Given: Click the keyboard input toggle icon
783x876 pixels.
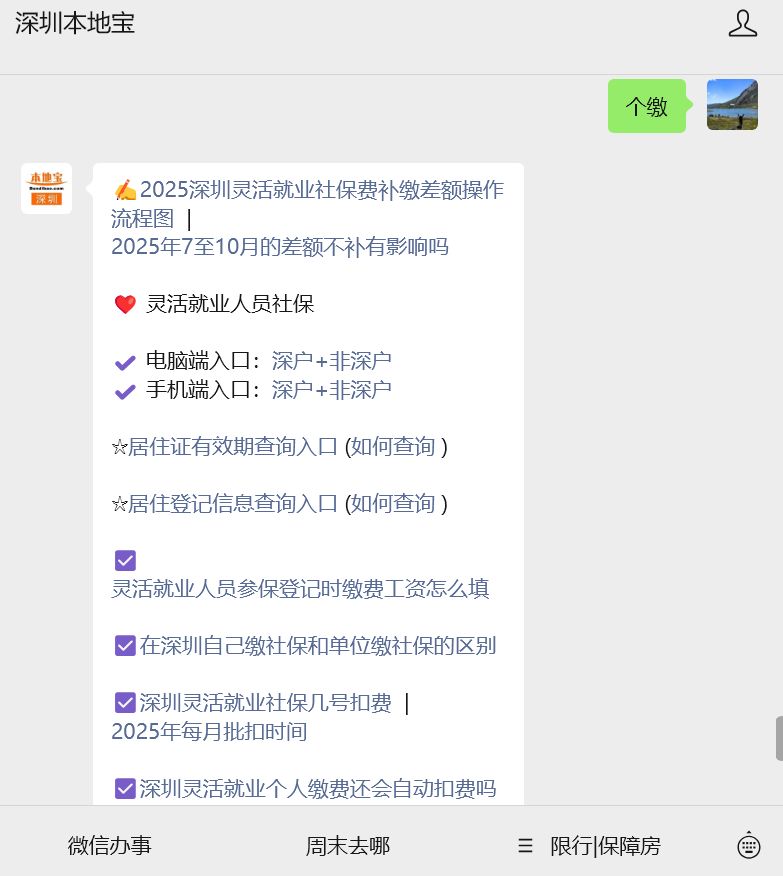Looking at the screenshot, I should point(748,846).
